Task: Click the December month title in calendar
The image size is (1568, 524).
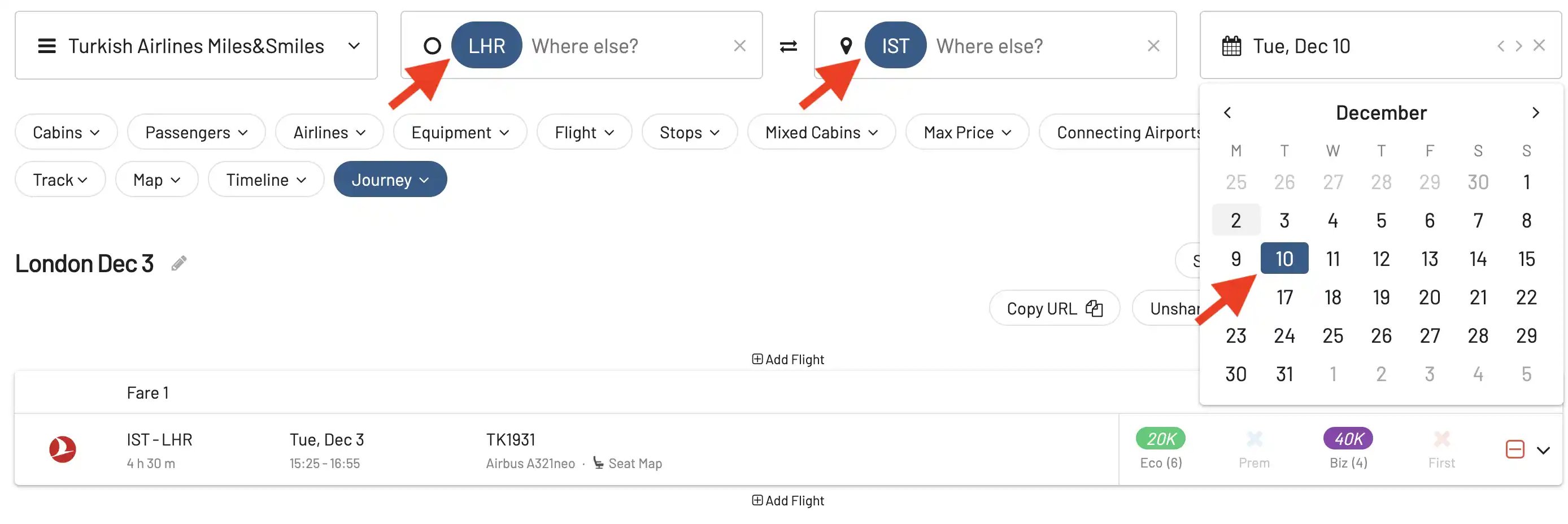Action: pyautogui.click(x=1381, y=112)
